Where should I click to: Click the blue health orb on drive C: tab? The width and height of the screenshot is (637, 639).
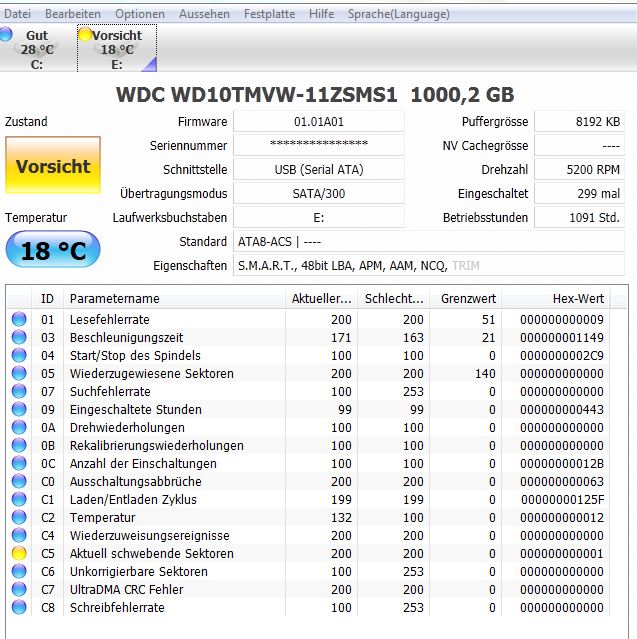coord(6,34)
